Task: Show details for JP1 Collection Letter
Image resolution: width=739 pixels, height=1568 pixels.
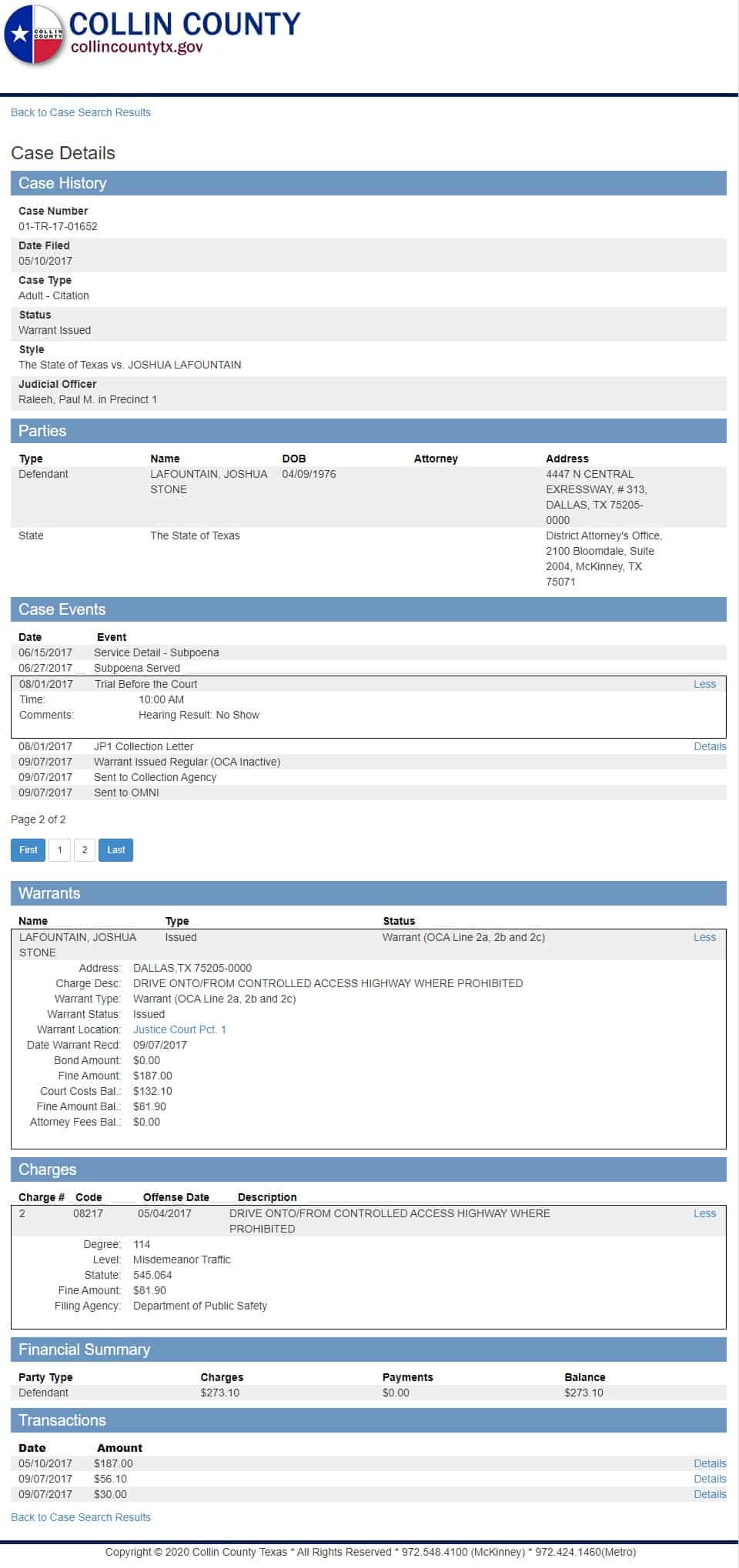Action: 709,746
